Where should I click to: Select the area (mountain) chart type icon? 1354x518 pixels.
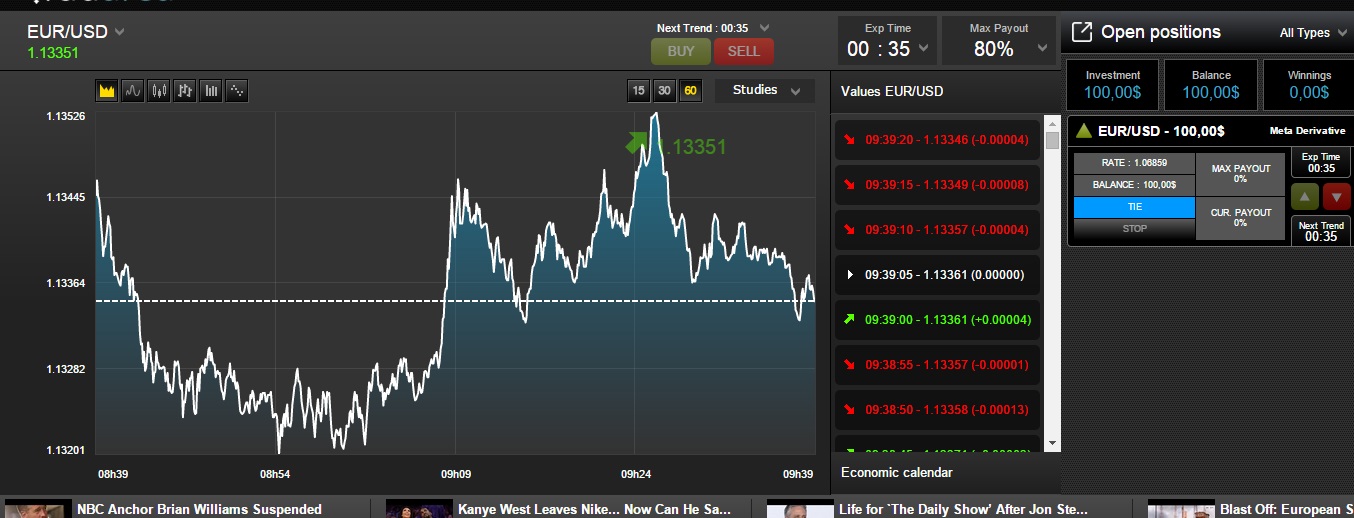point(107,91)
